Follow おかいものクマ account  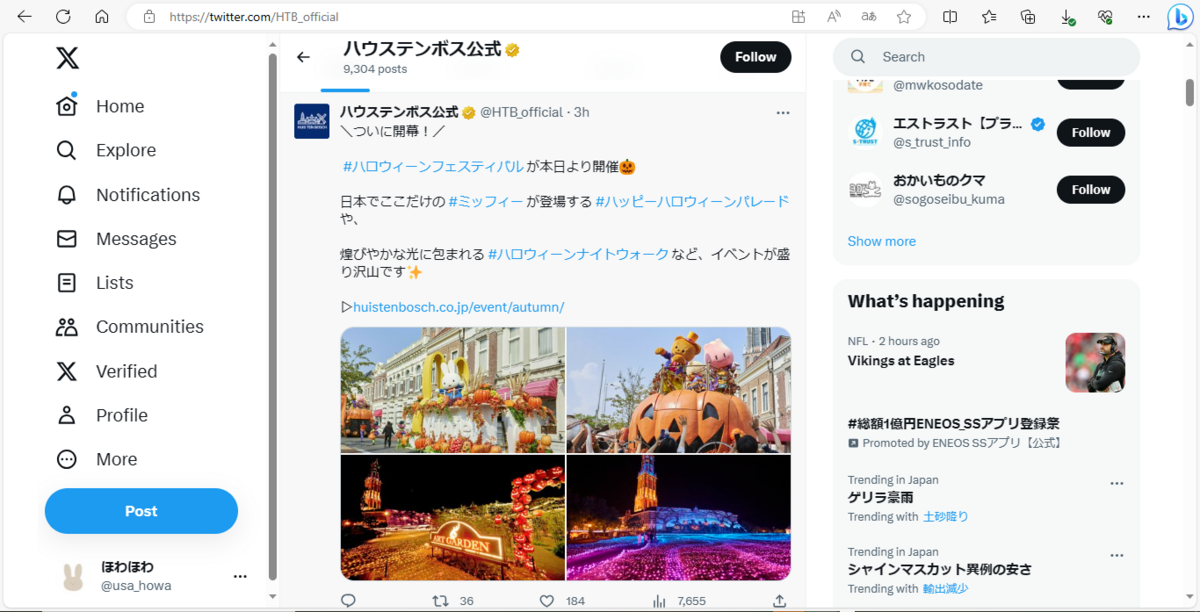pos(1091,189)
